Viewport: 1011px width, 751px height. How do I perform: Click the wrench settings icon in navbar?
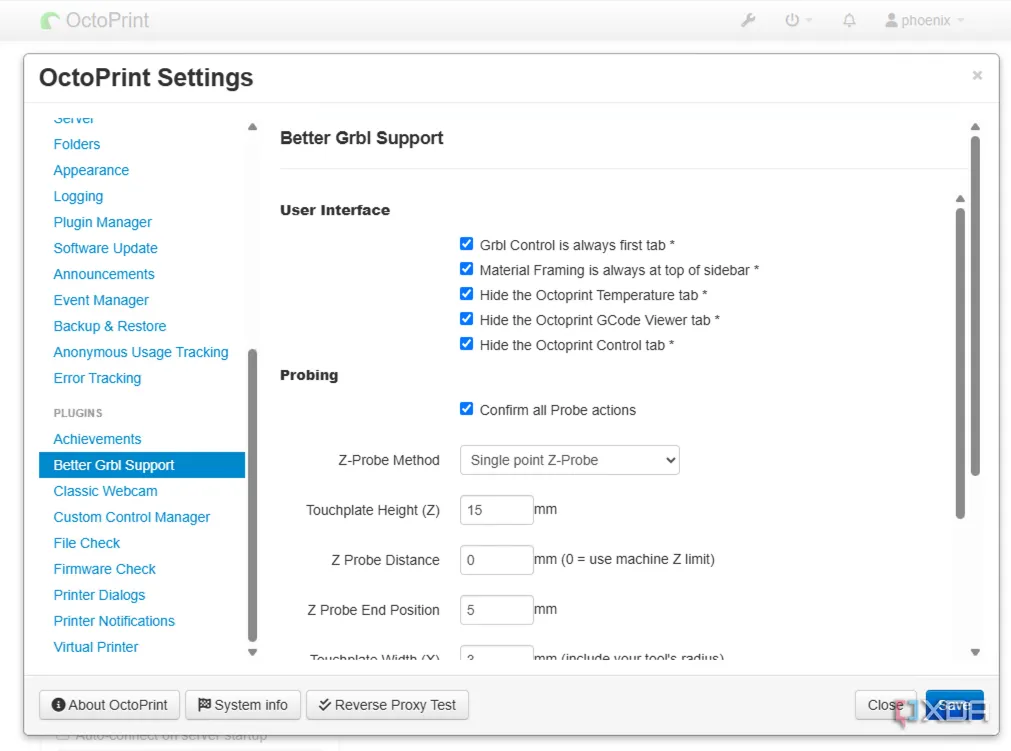click(x=748, y=20)
